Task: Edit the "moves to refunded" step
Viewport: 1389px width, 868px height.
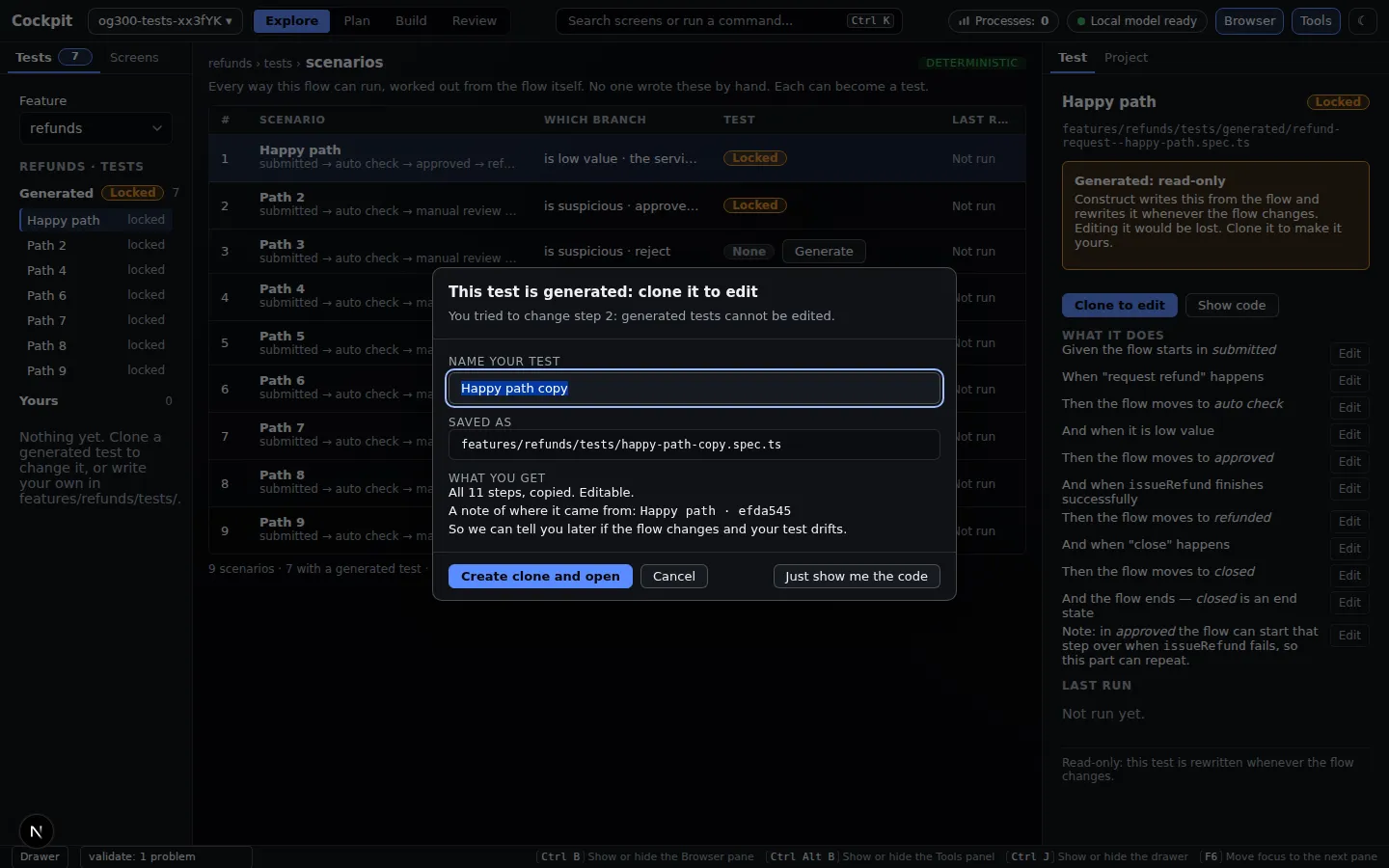Action: click(1349, 522)
